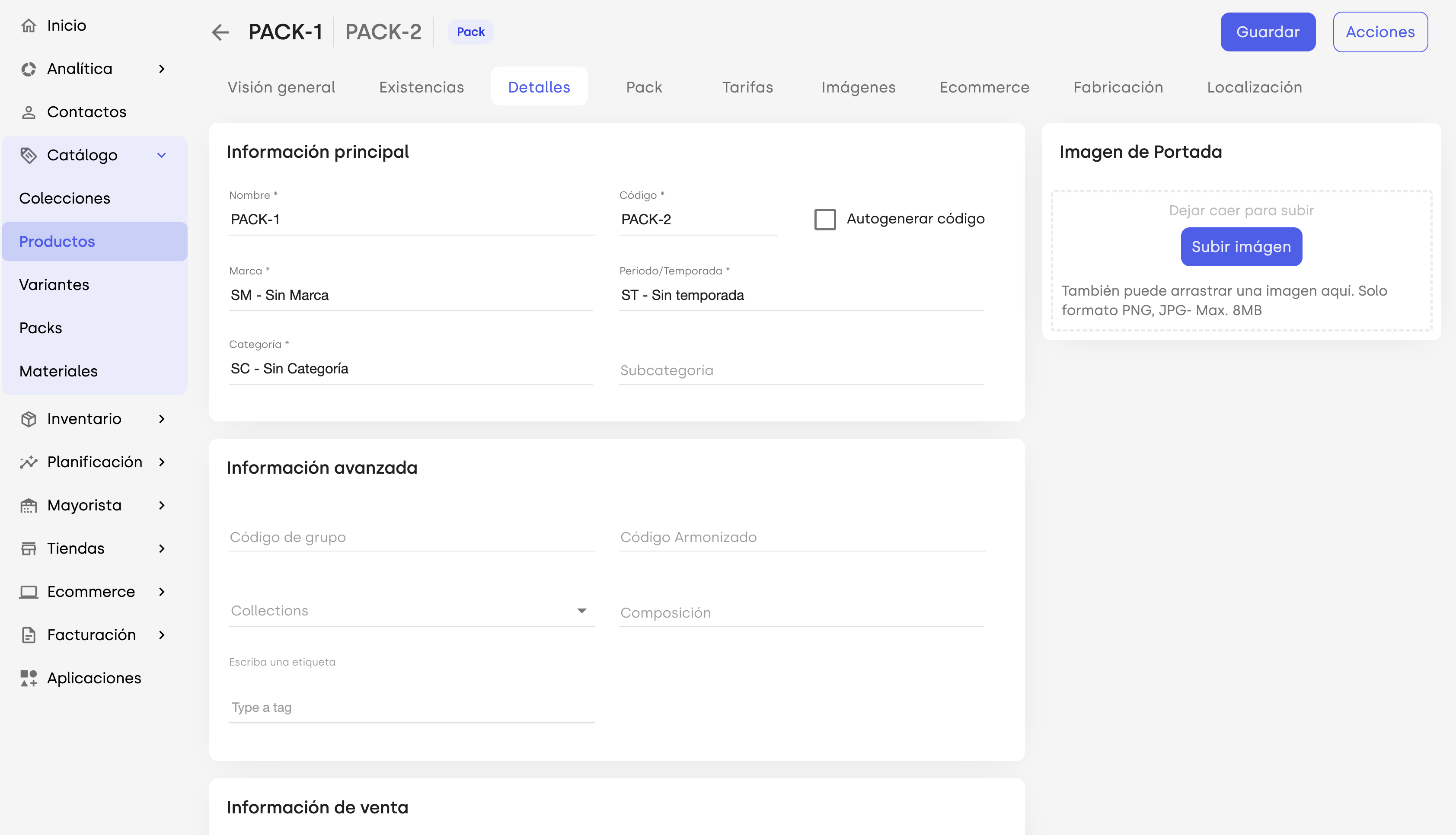Expand the Tiendas menu chevron

click(x=162, y=549)
